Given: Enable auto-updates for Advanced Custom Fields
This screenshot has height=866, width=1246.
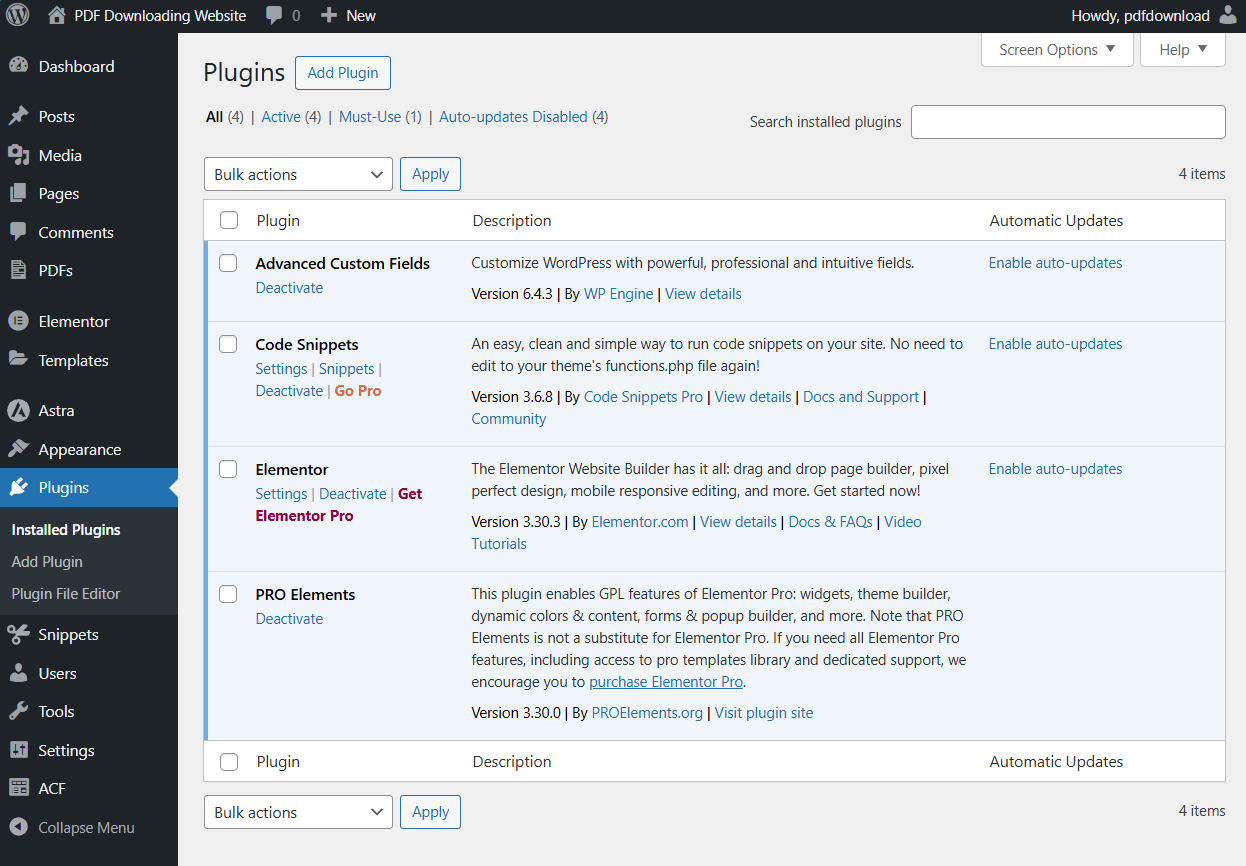Looking at the screenshot, I should (x=1055, y=263).
